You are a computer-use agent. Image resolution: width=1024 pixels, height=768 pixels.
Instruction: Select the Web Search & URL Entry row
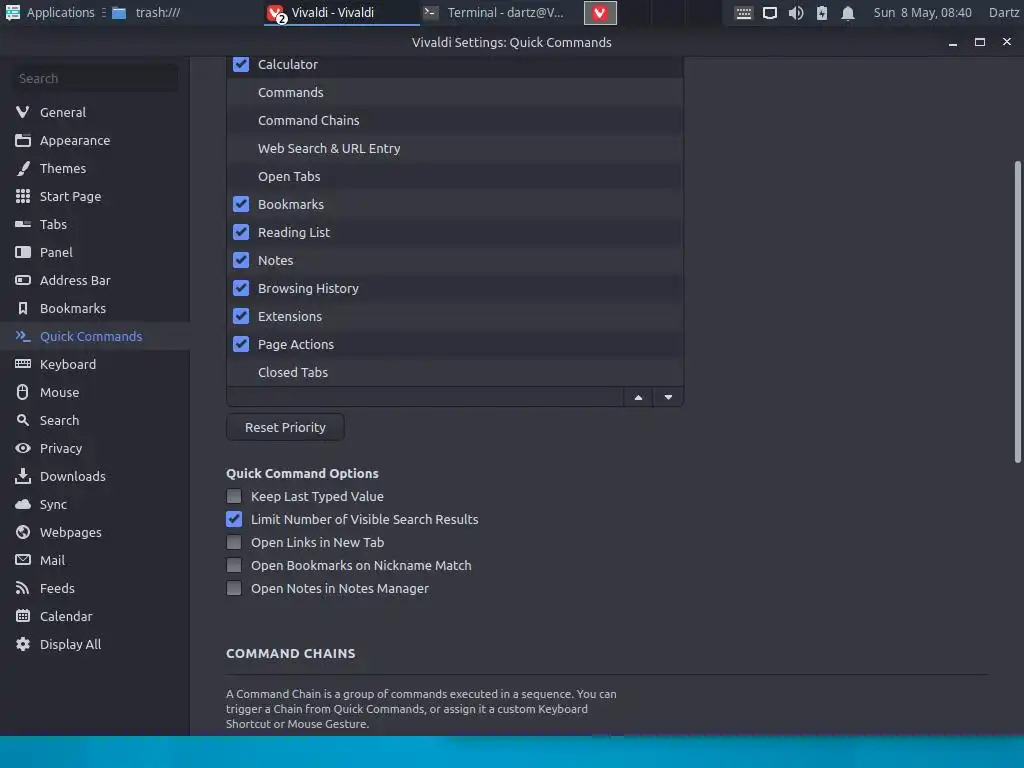click(x=455, y=148)
